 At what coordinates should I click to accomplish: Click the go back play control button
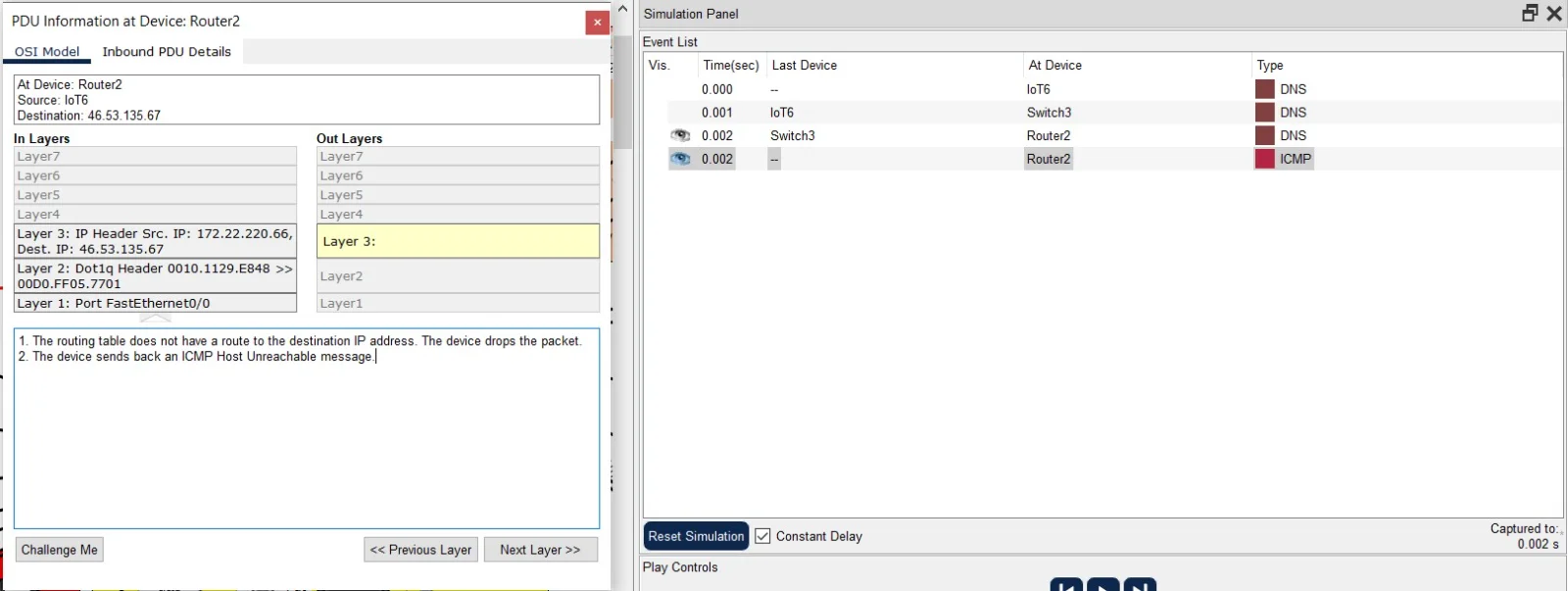(x=1066, y=585)
